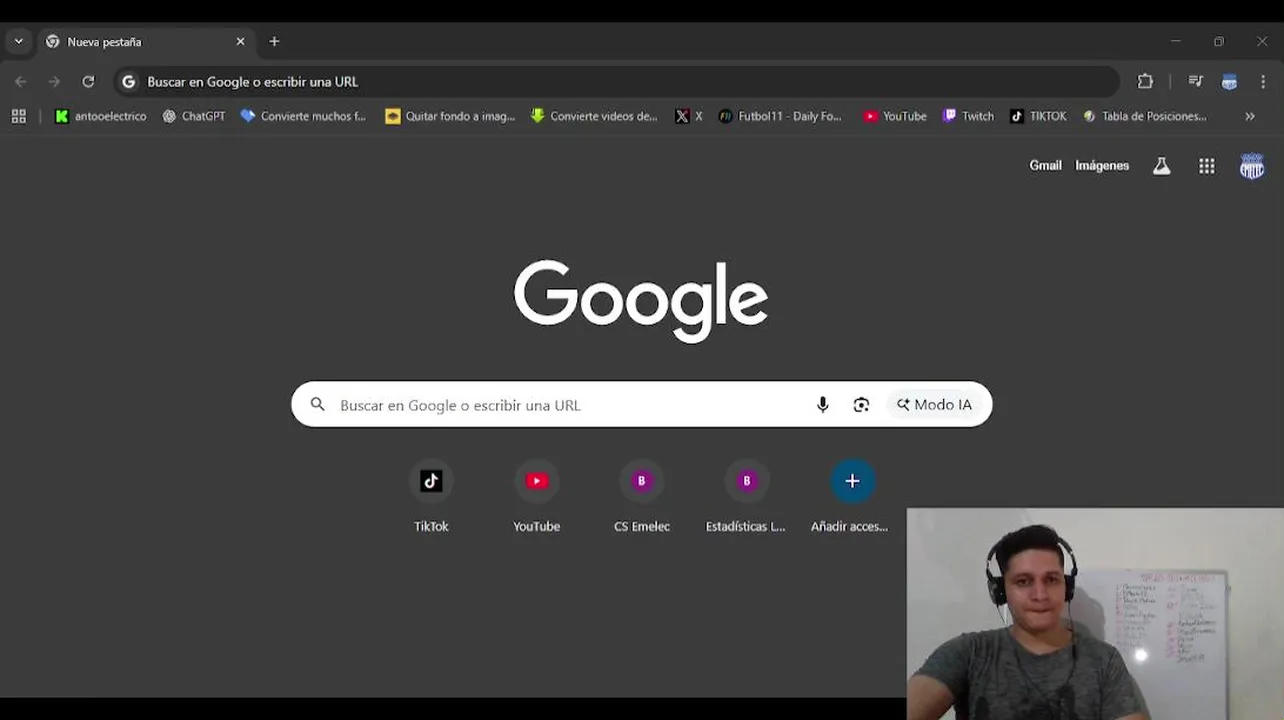
Task: Open Modo IA button
Action: [935, 405]
